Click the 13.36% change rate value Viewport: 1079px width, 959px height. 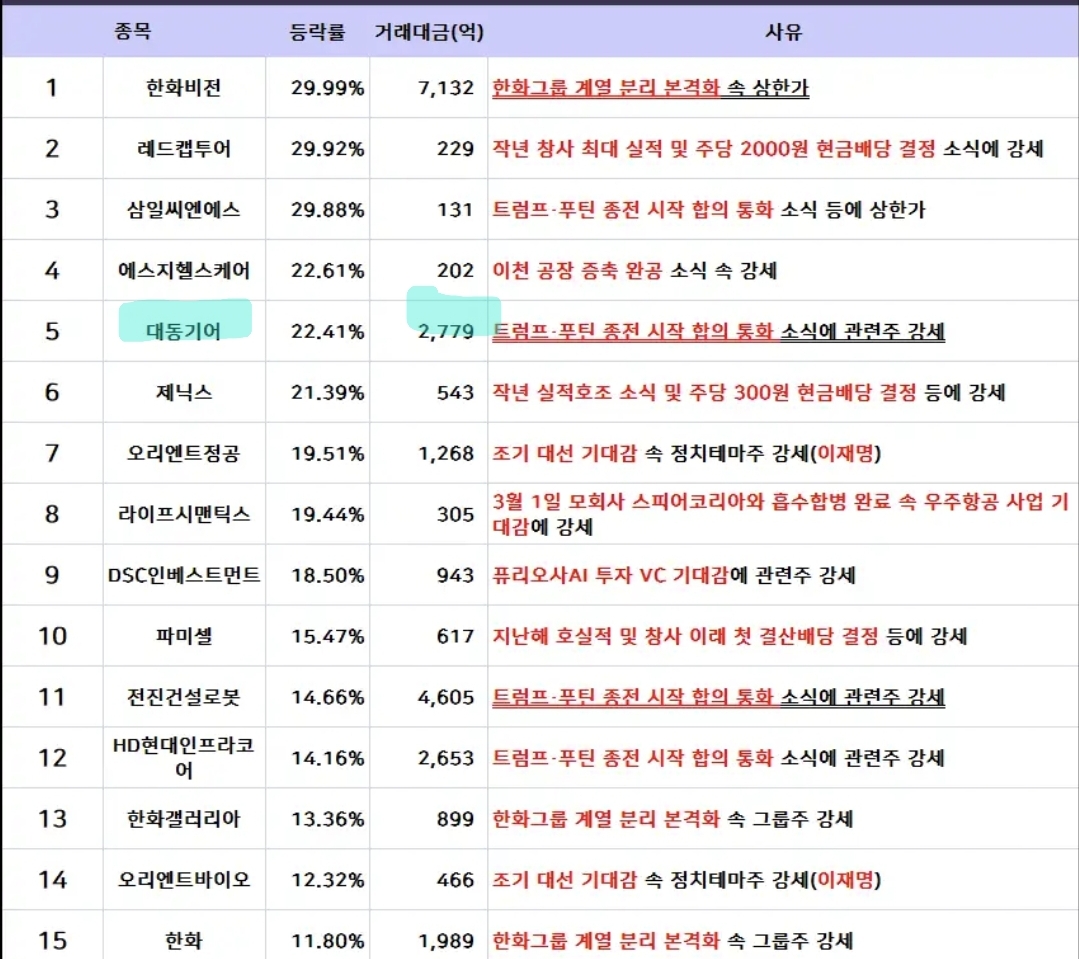click(327, 819)
